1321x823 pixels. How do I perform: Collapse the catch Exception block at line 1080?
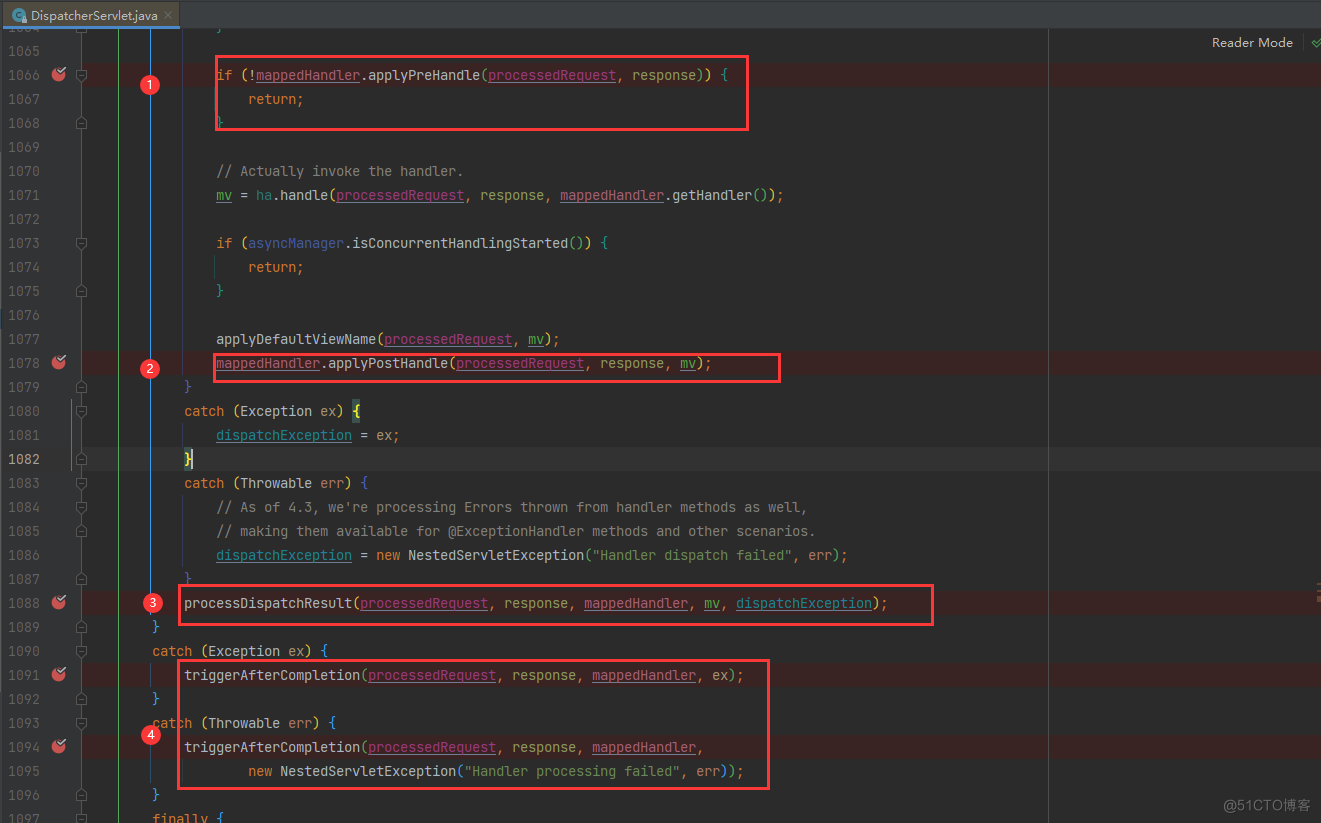click(x=81, y=411)
